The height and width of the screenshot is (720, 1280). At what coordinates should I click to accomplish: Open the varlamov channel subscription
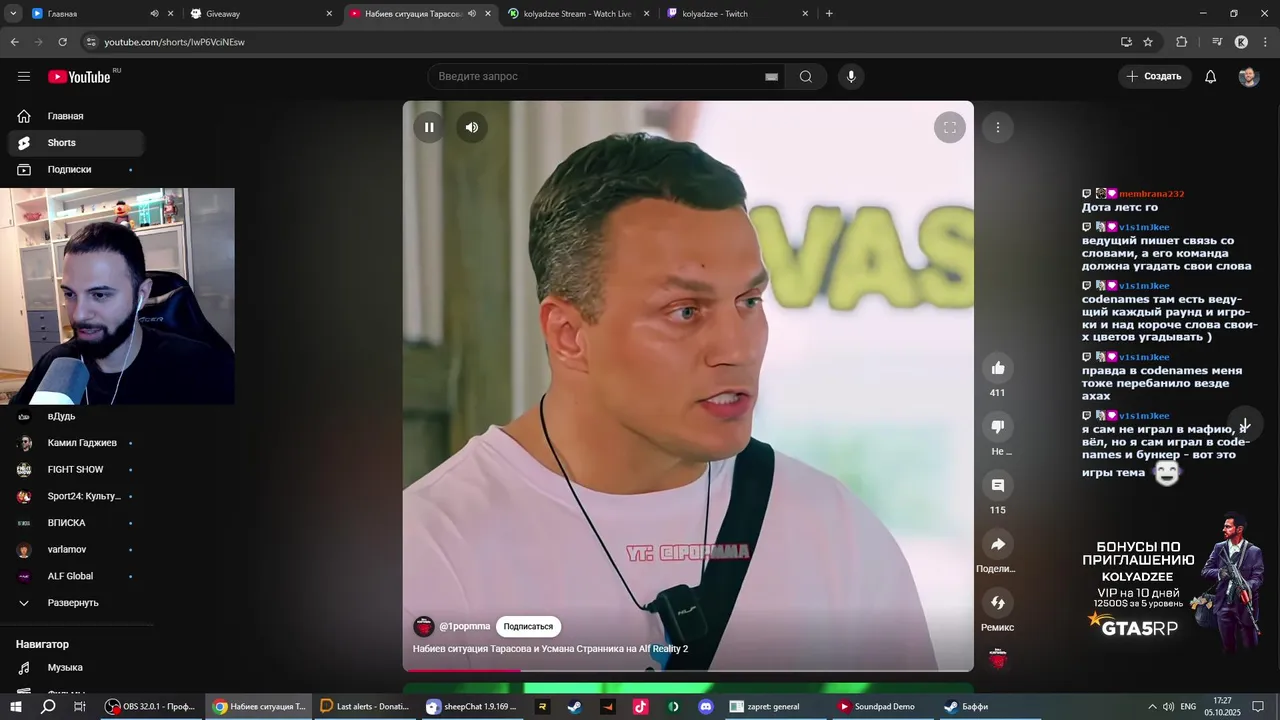pos(76,550)
